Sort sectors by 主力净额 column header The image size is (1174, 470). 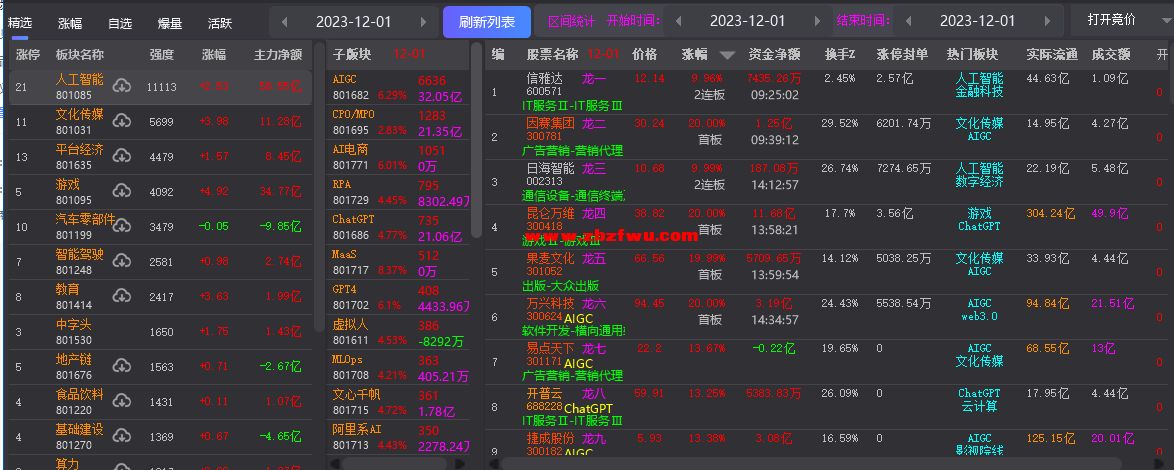pyautogui.click(x=278, y=55)
